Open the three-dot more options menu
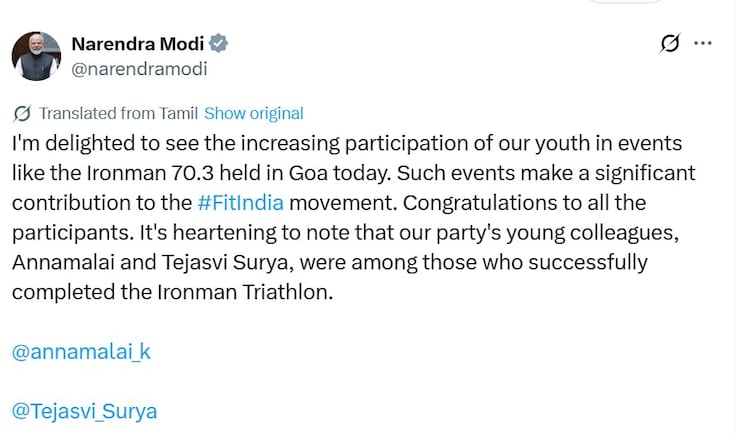Viewport: 750px width, 435px height. coord(704,44)
